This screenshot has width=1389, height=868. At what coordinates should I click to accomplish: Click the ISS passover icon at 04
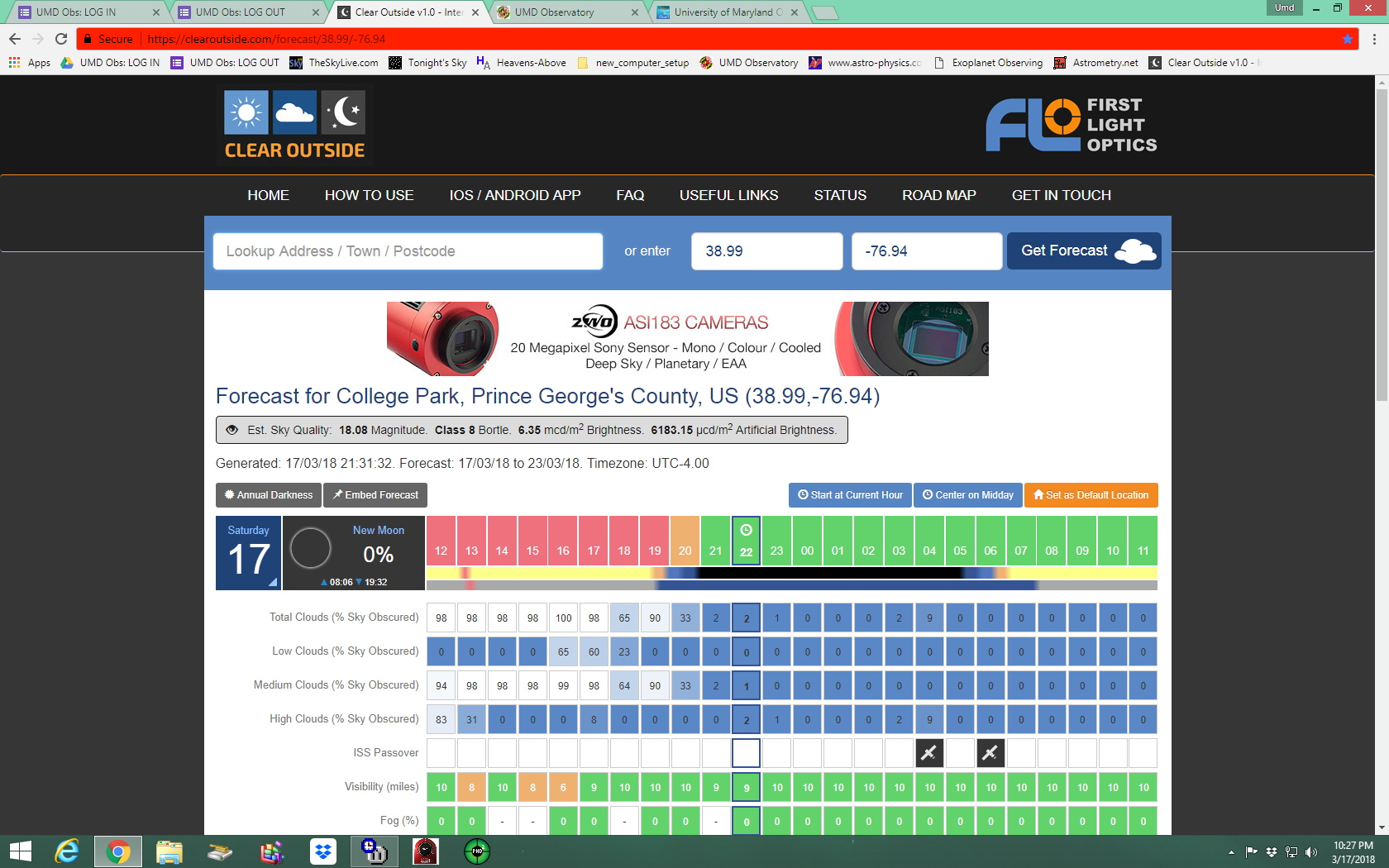point(929,753)
